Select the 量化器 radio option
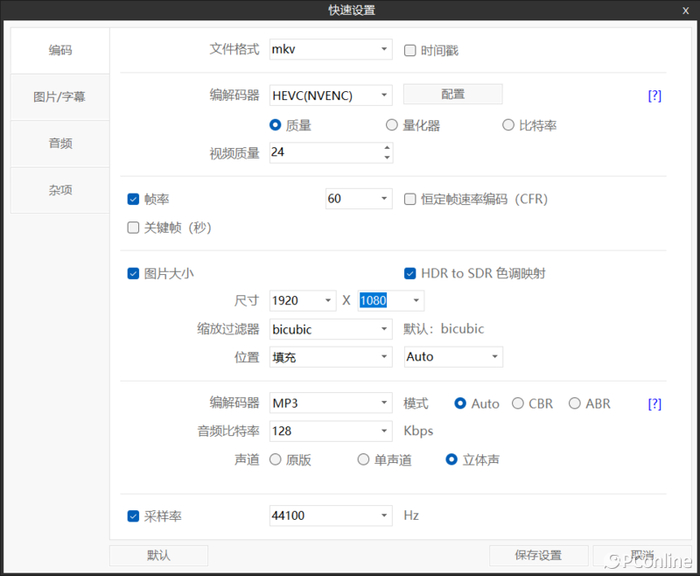This screenshot has height=576, width=700. coord(392,126)
